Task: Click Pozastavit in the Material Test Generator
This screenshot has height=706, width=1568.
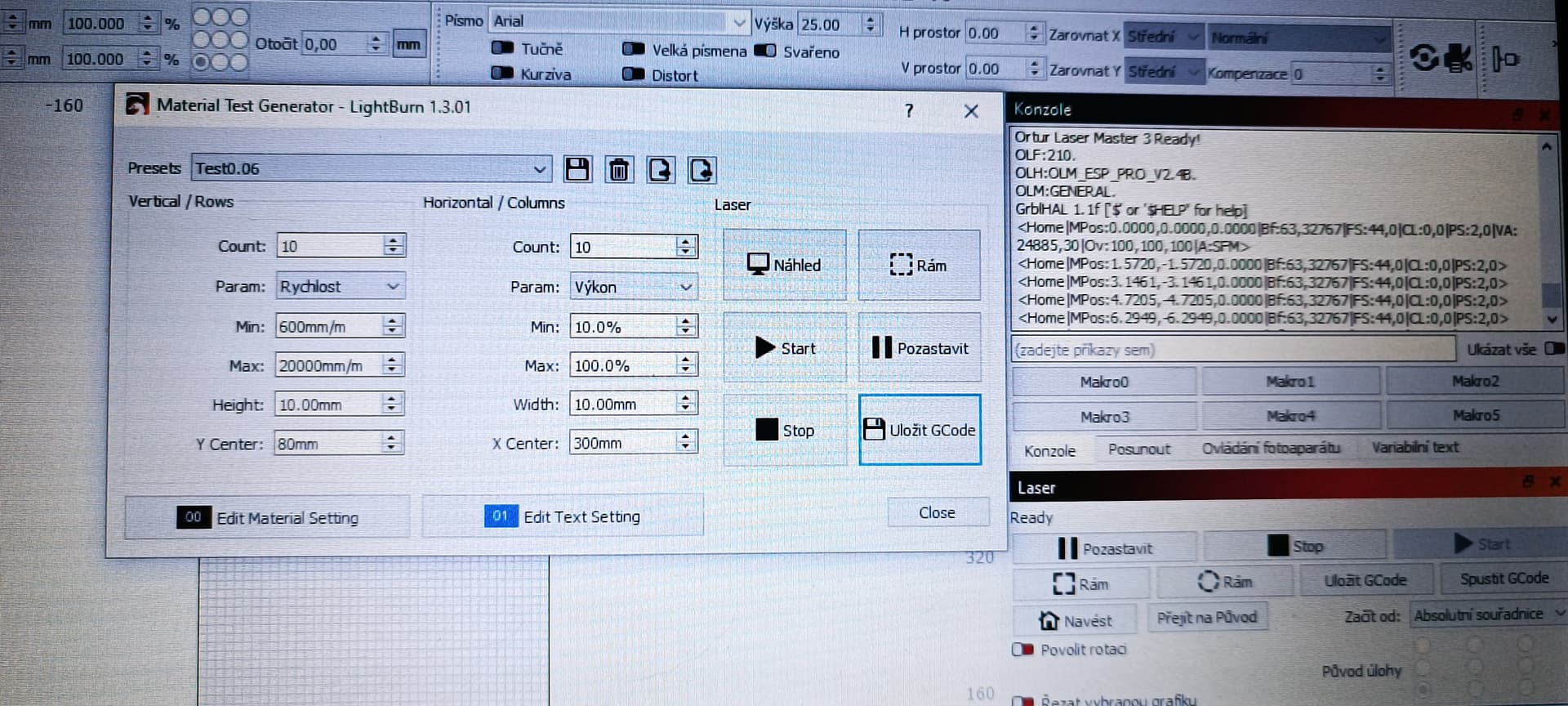Action: [920, 348]
